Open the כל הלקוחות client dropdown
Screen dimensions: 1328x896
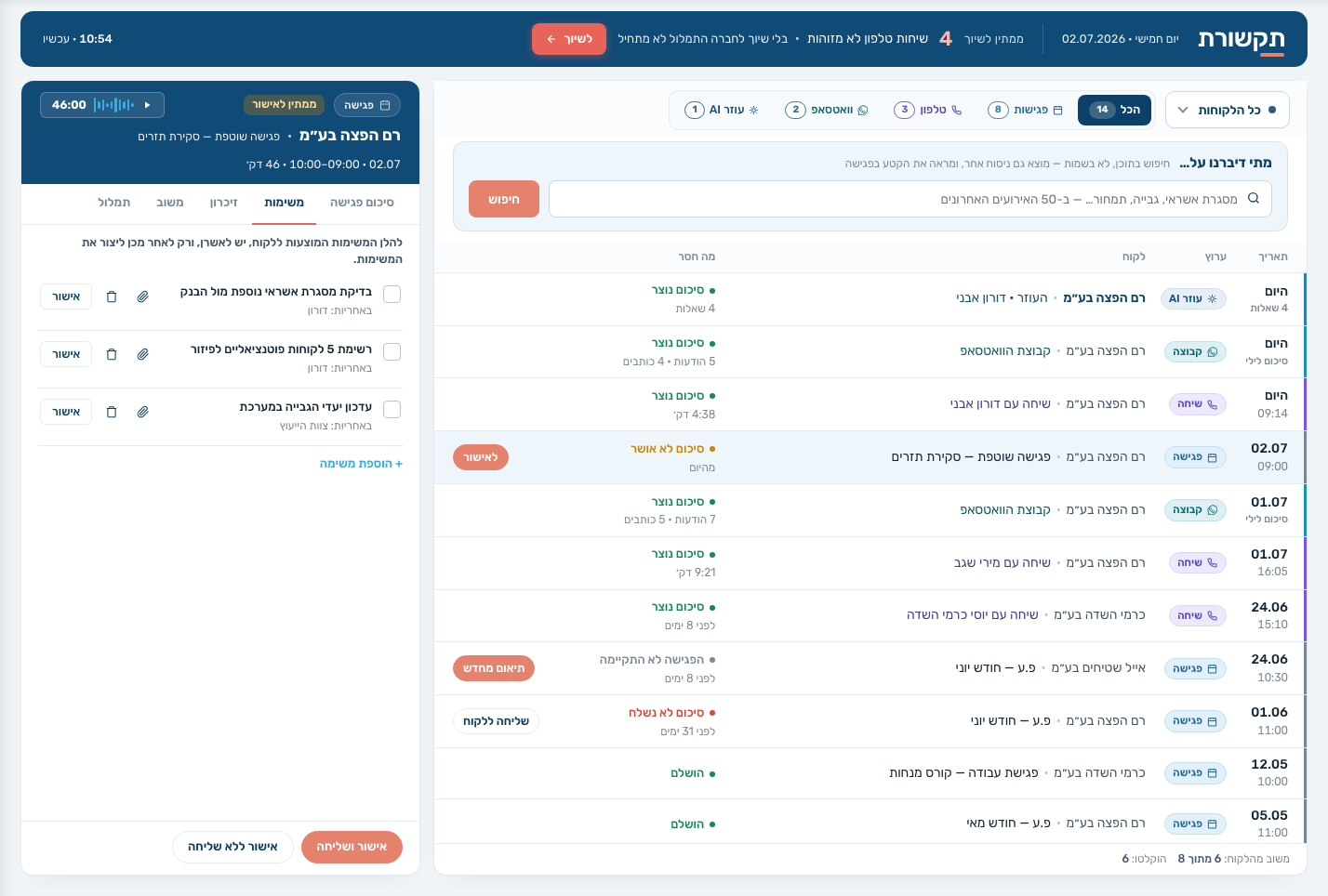click(1228, 110)
